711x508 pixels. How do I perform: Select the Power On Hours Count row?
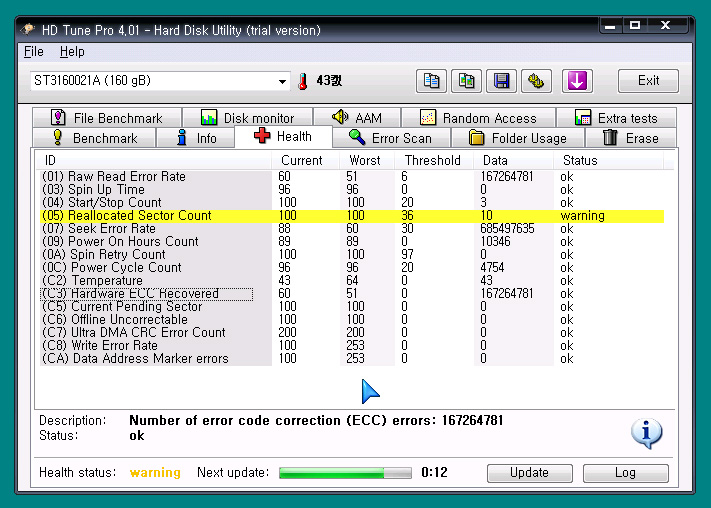pos(352,241)
